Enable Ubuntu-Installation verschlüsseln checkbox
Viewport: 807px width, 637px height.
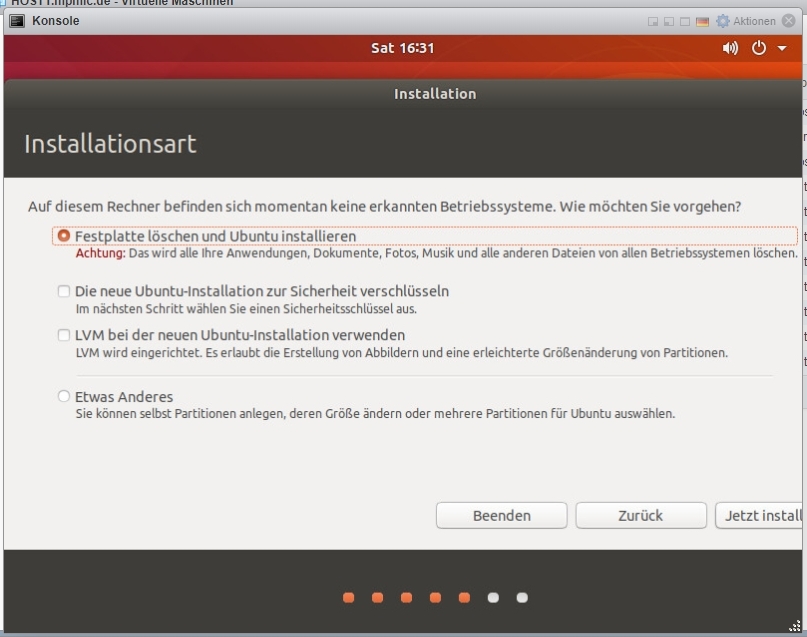coord(63,291)
